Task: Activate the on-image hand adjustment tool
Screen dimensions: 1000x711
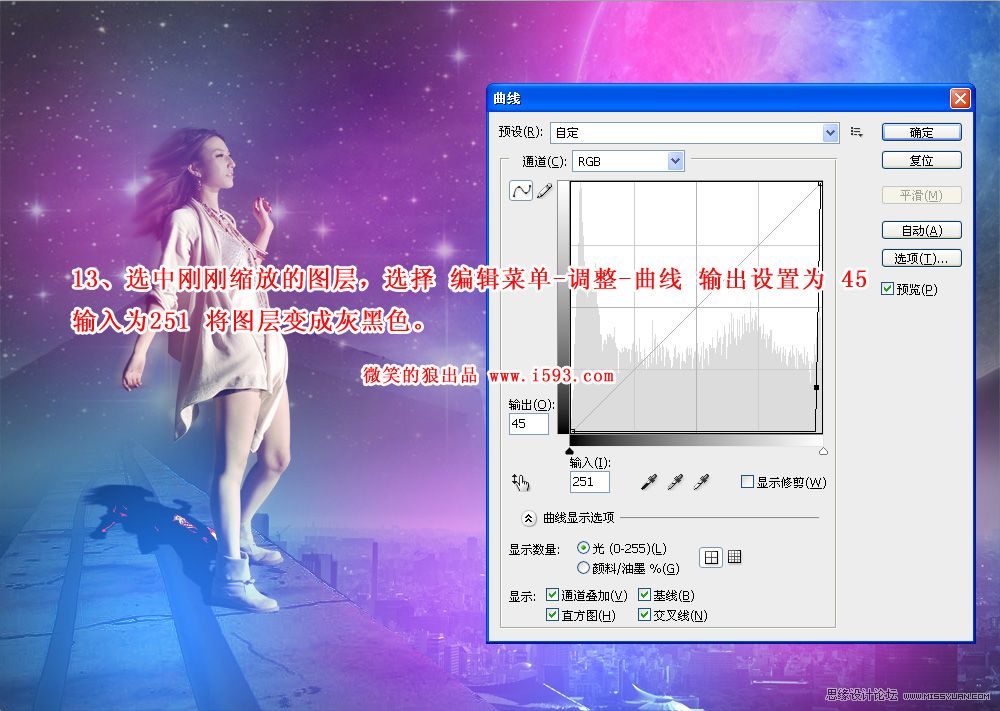Action: (520, 483)
